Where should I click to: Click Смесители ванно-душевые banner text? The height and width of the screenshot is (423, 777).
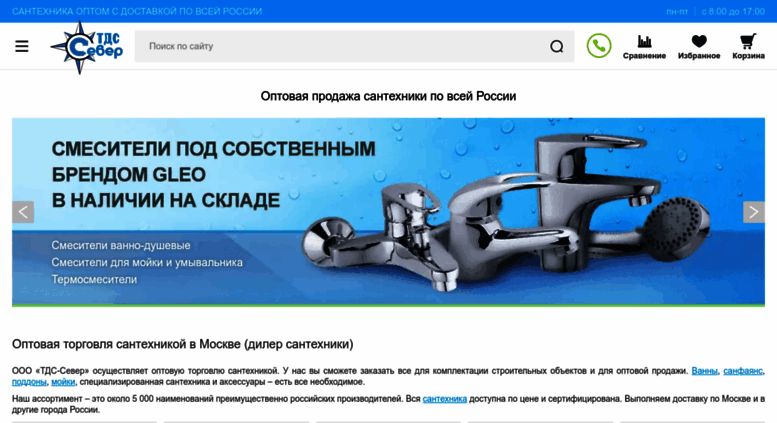(120, 245)
